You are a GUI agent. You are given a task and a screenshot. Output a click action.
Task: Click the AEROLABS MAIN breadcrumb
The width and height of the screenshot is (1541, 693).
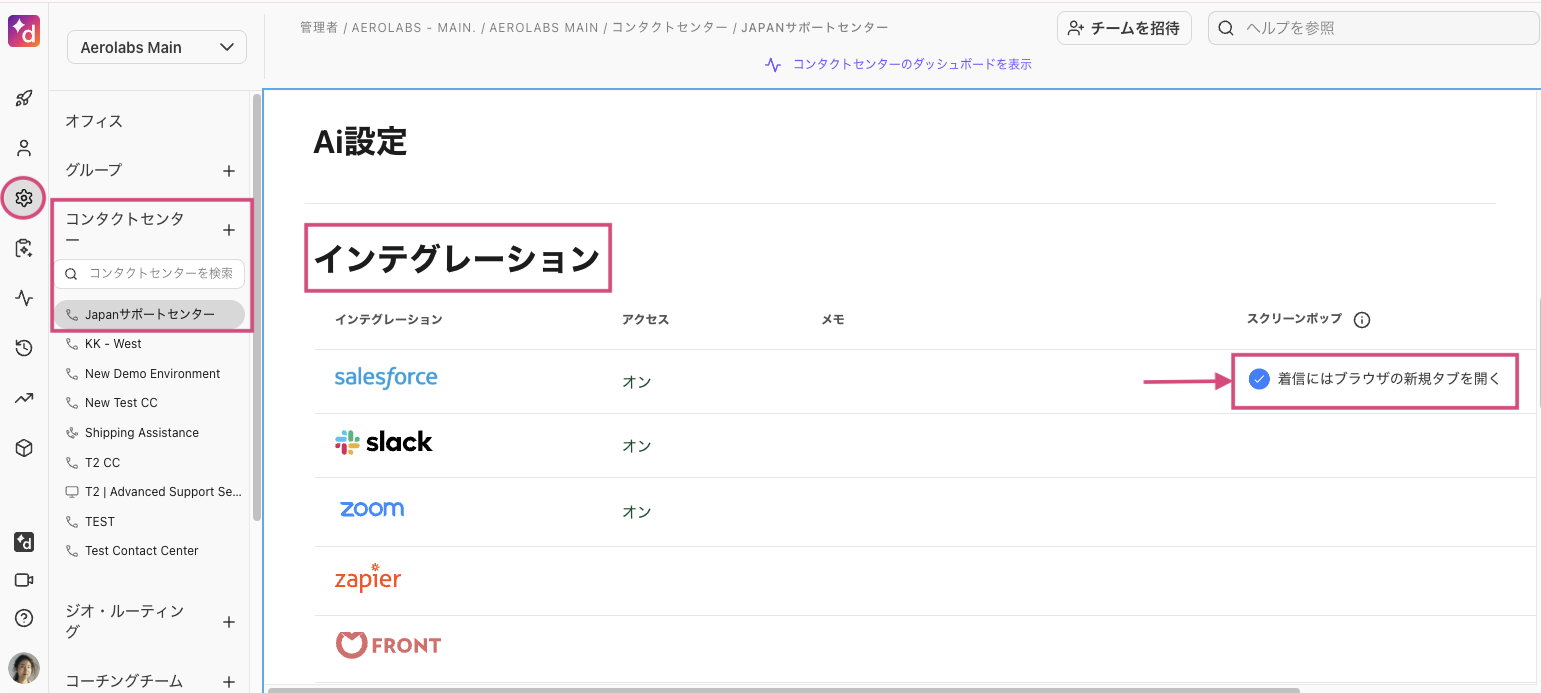pos(543,28)
